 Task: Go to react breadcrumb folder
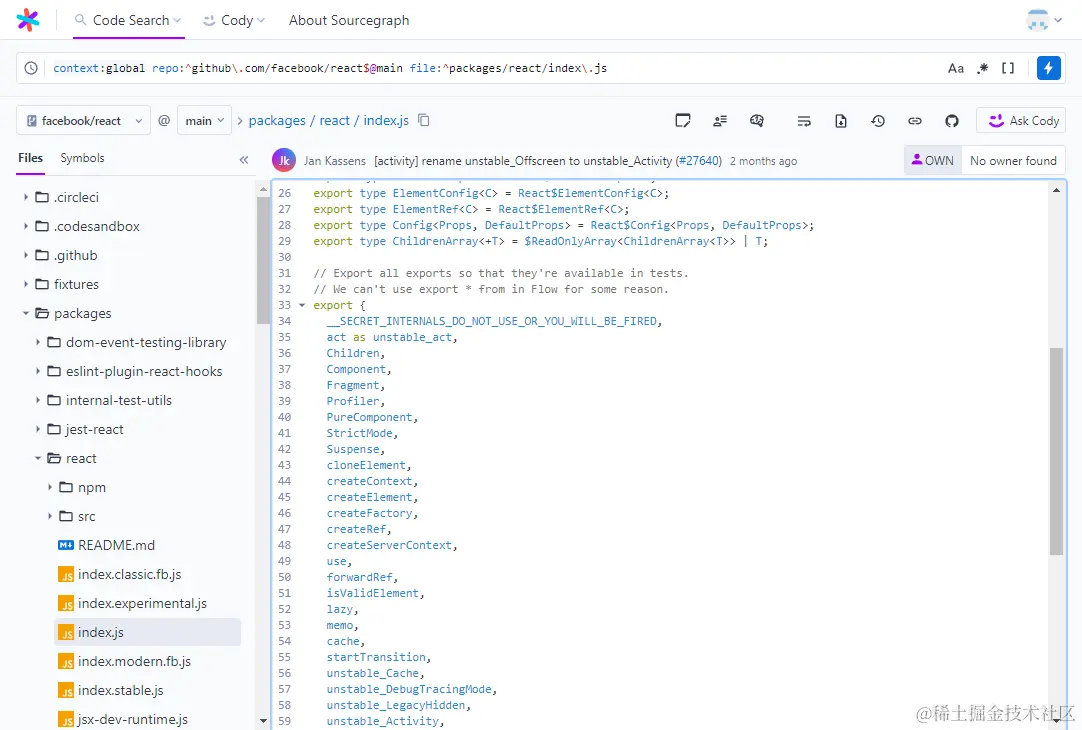tap(334, 121)
